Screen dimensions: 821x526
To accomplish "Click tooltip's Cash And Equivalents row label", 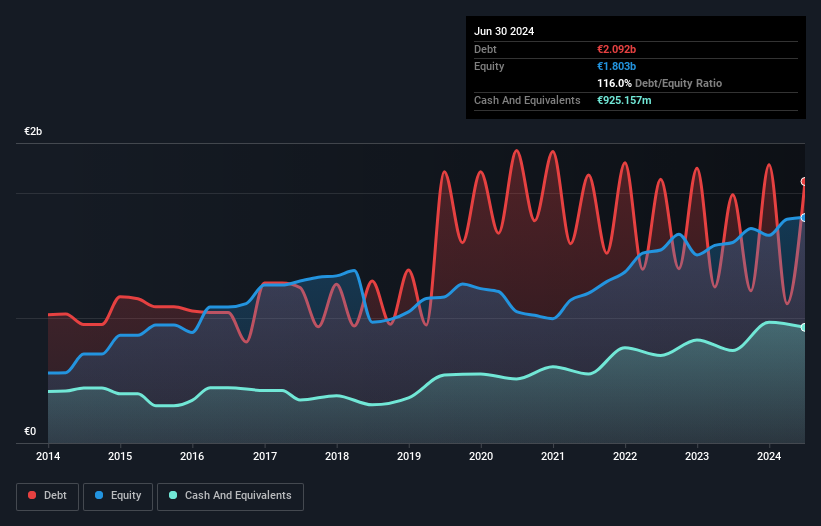I will pos(527,100).
